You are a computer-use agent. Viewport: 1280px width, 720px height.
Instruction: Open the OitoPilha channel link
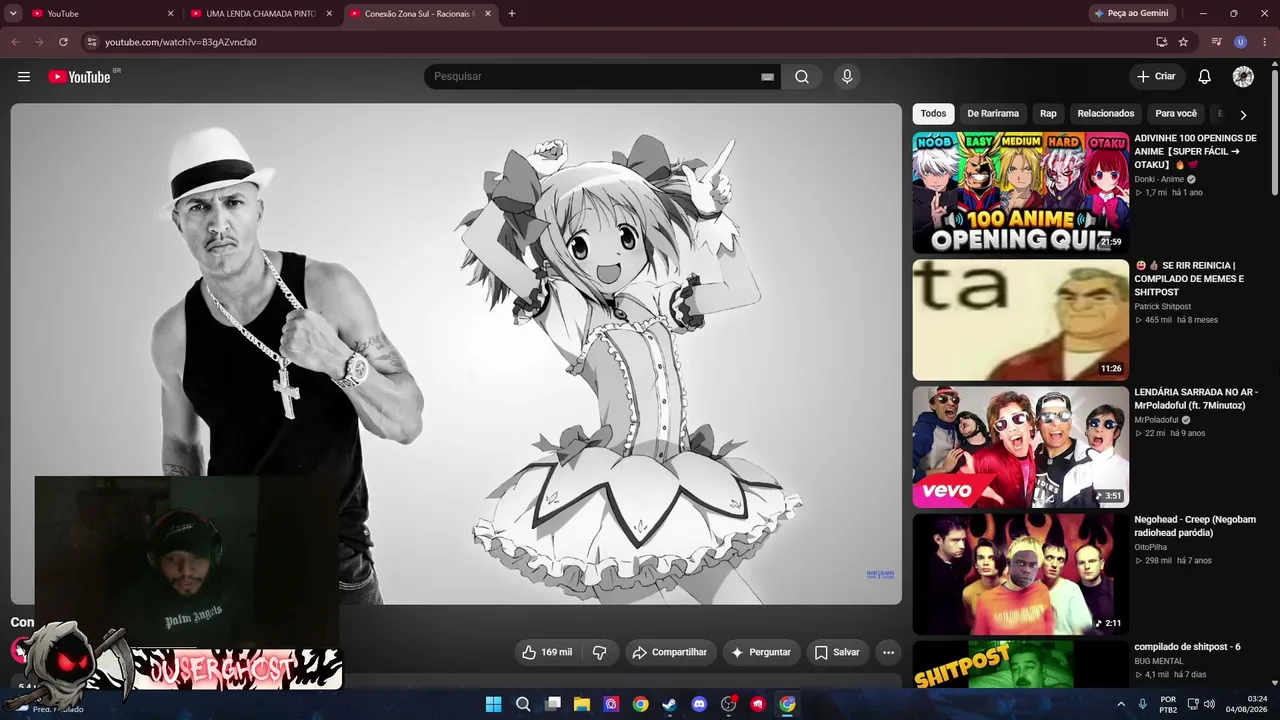pyautogui.click(x=1151, y=547)
